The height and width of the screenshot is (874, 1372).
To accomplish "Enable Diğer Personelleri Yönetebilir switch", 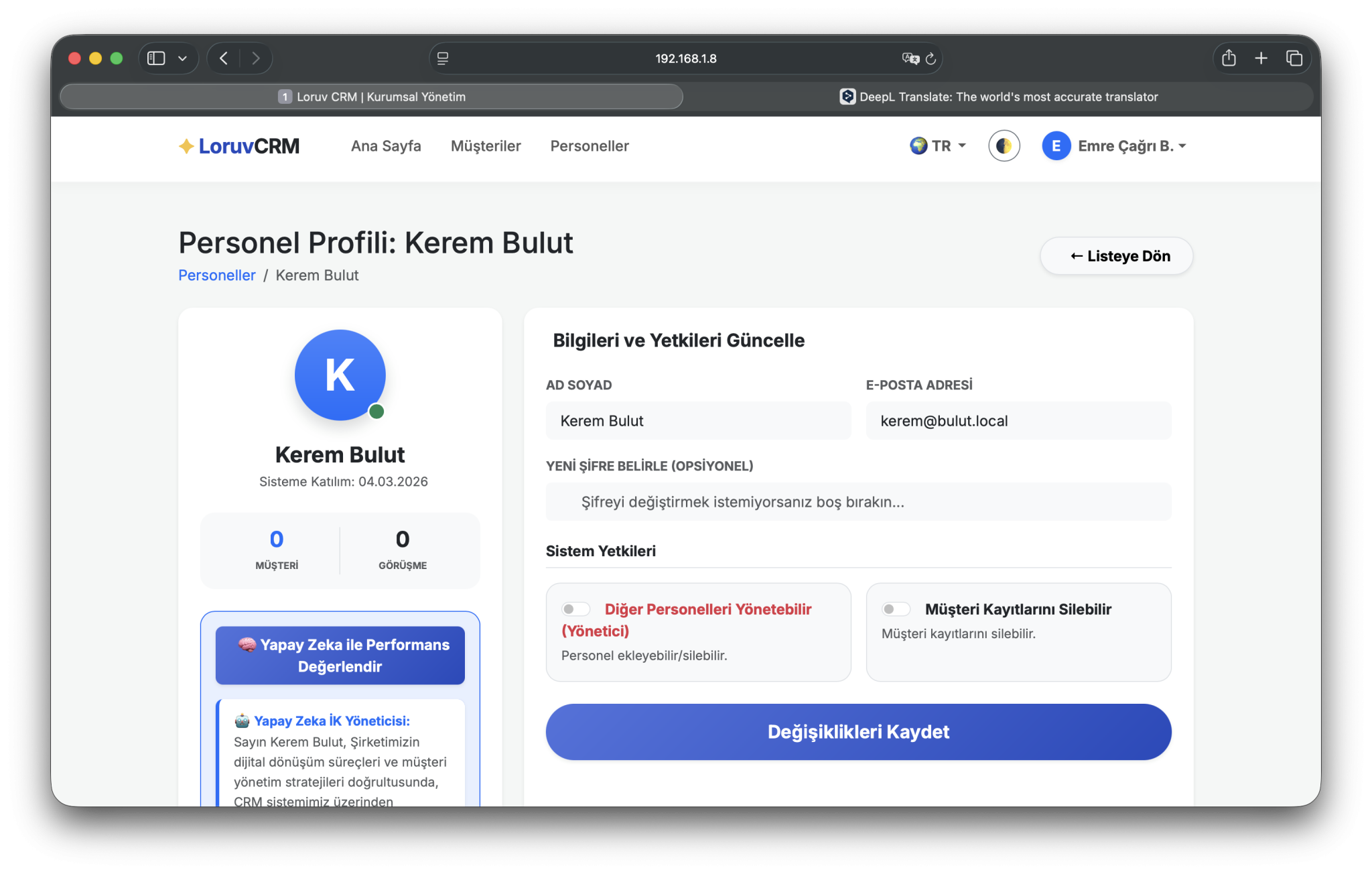I will click(575, 609).
